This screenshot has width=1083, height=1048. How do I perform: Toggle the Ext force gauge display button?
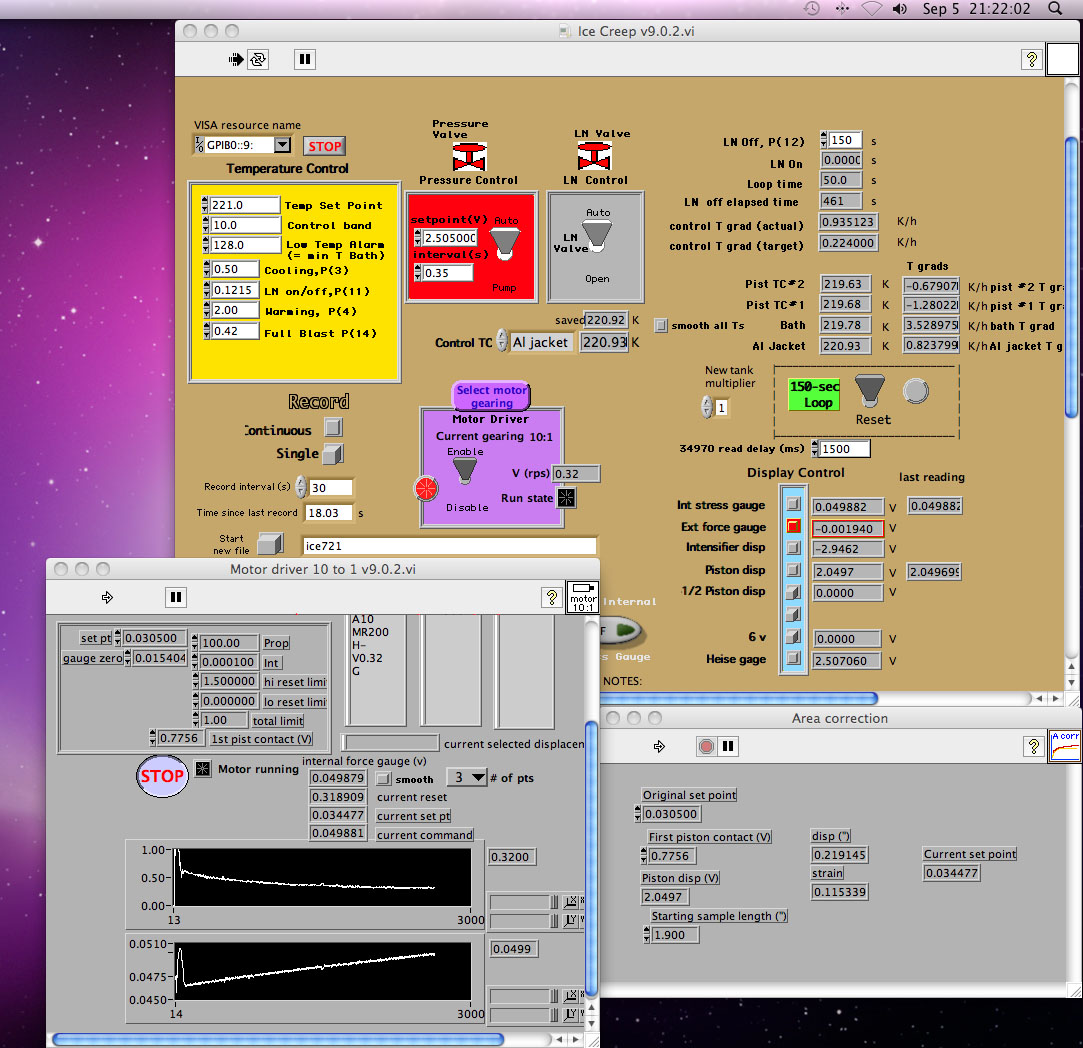pyautogui.click(x=793, y=527)
